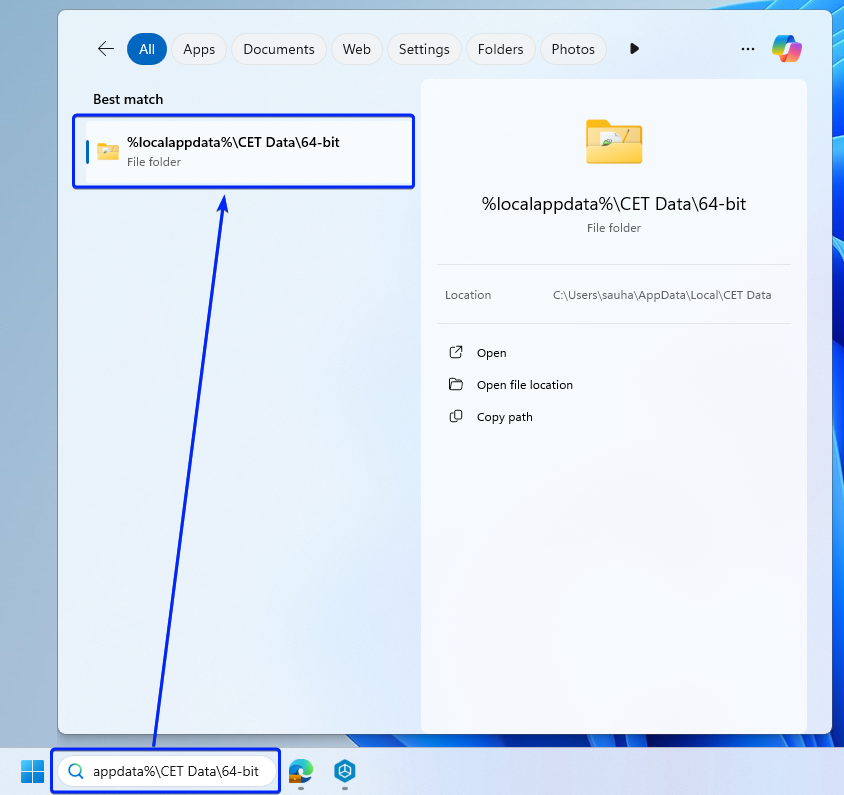
Task: Switch to the Web filter
Action: point(357,49)
